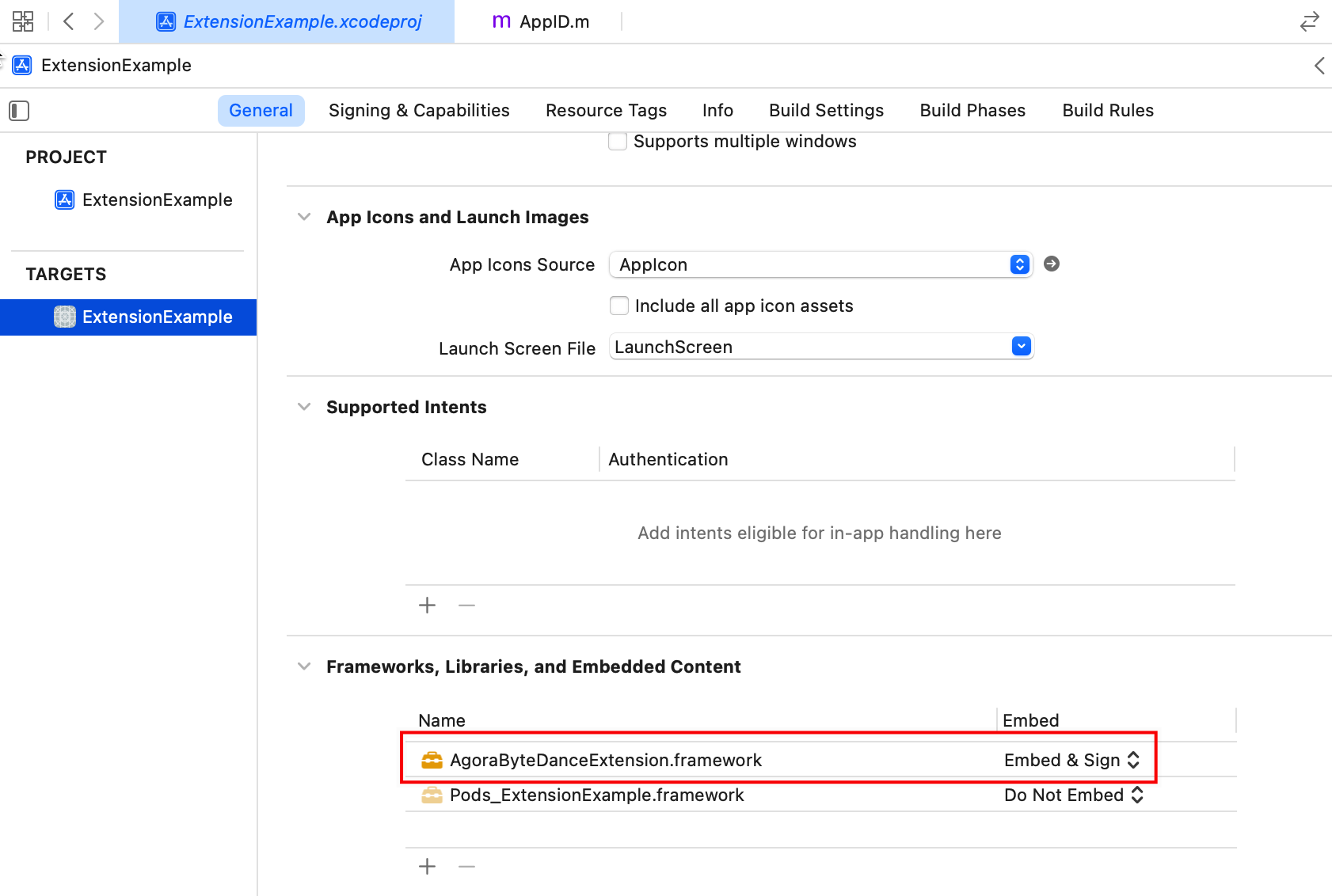This screenshot has height=896, width=1332.
Task: Add a framework with plus button
Action: [428, 867]
